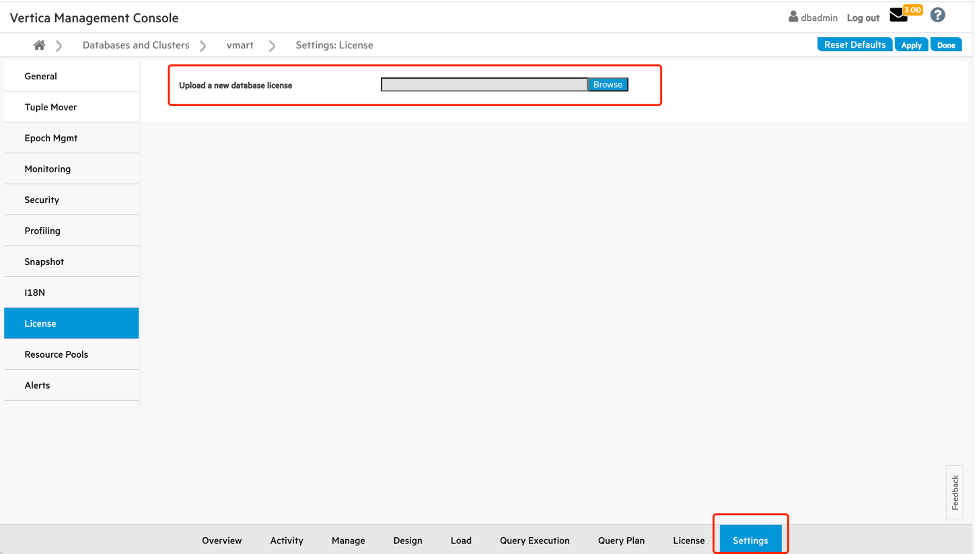Click Reset Defaults button
Viewport: 976px width, 554px height.
point(855,45)
